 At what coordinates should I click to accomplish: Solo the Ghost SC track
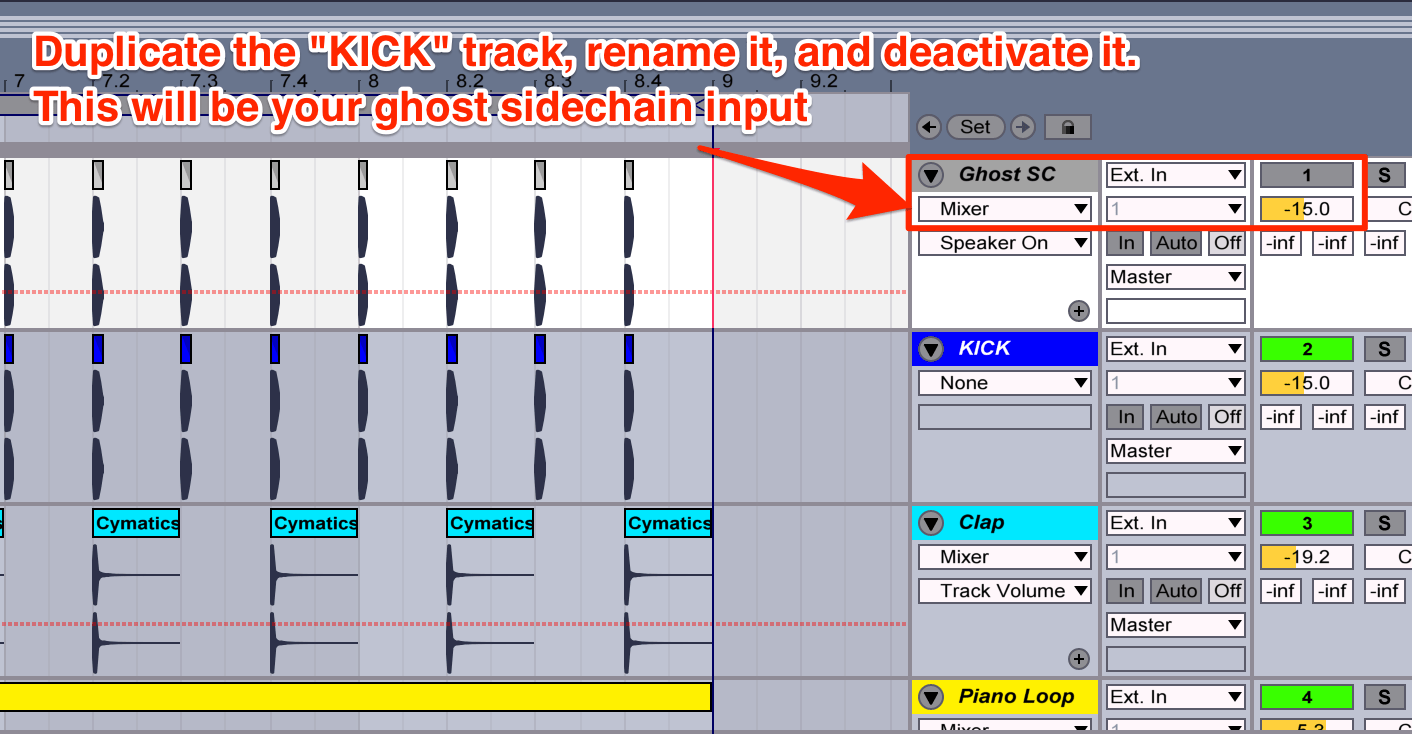pos(1386,174)
